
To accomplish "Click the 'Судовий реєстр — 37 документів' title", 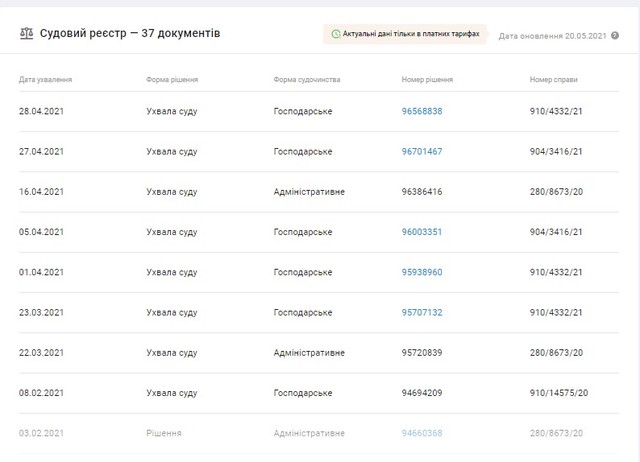I will click(x=129, y=34).
